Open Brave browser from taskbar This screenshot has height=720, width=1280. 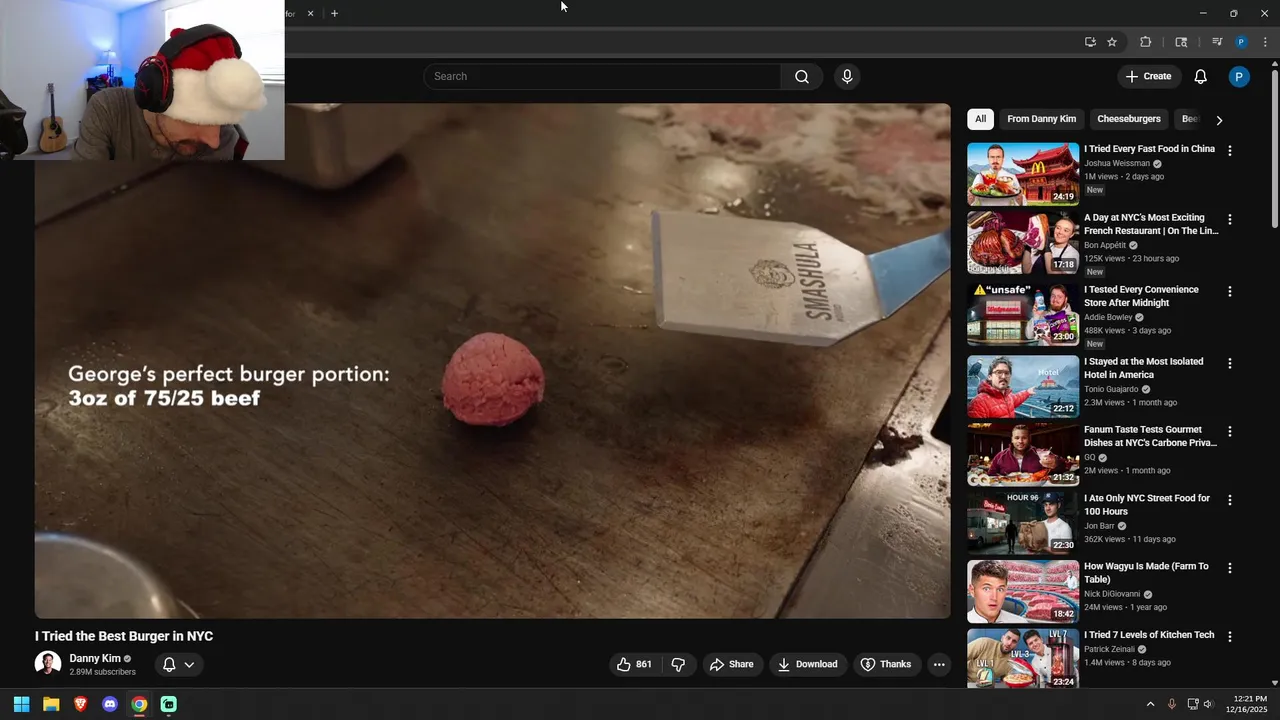point(80,704)
